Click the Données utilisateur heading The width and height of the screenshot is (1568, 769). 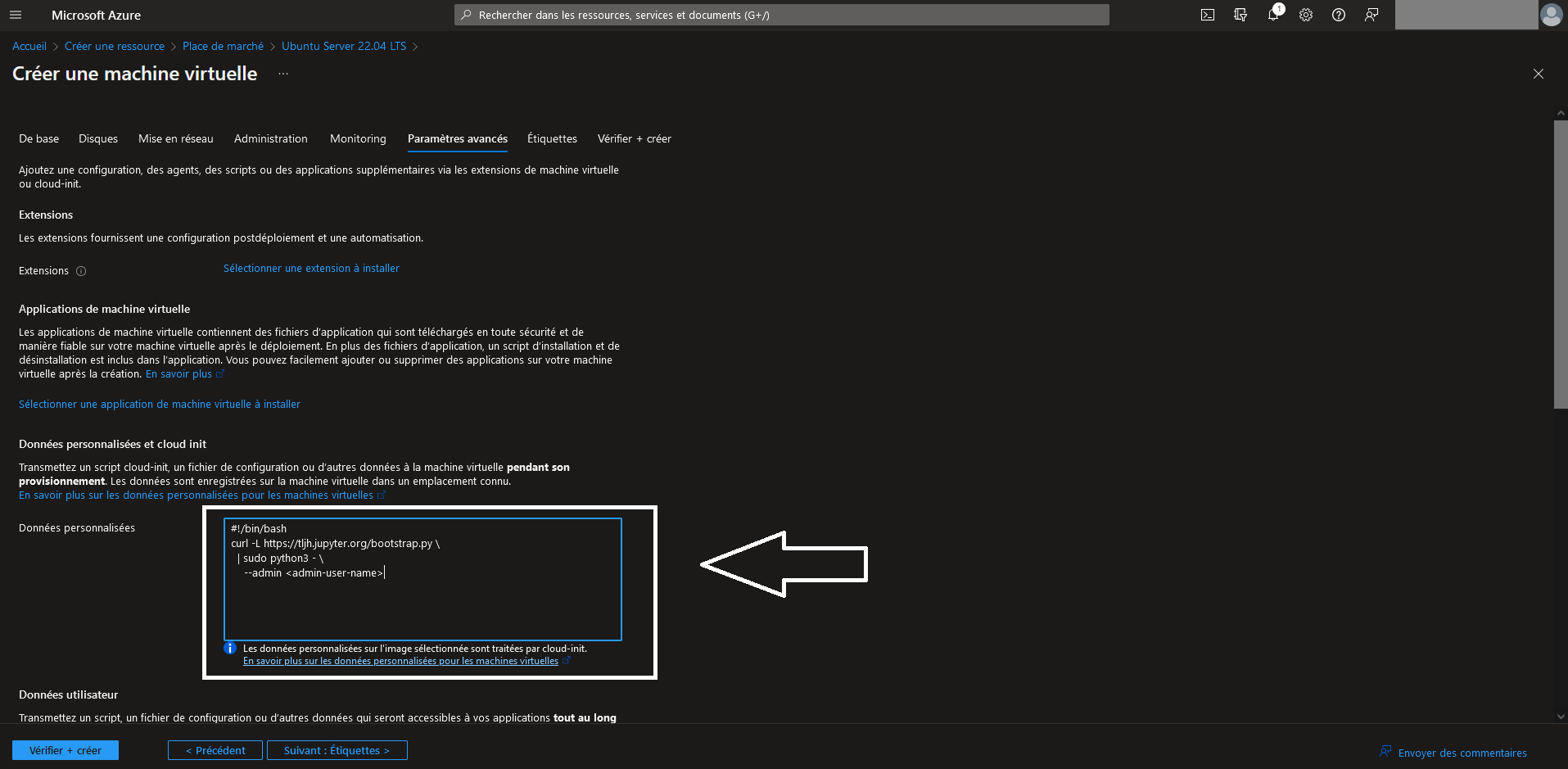(68, 694)
